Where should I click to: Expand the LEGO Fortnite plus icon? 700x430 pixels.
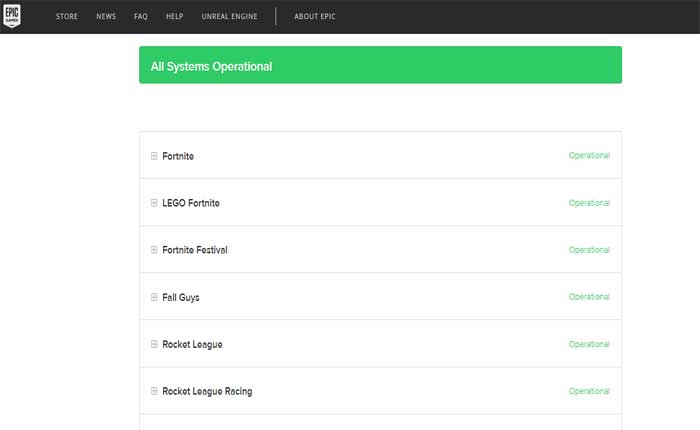(x=154, y=203)
